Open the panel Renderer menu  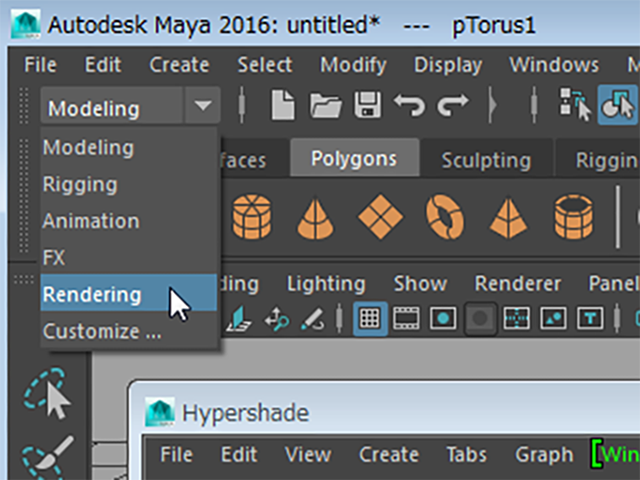518,284
